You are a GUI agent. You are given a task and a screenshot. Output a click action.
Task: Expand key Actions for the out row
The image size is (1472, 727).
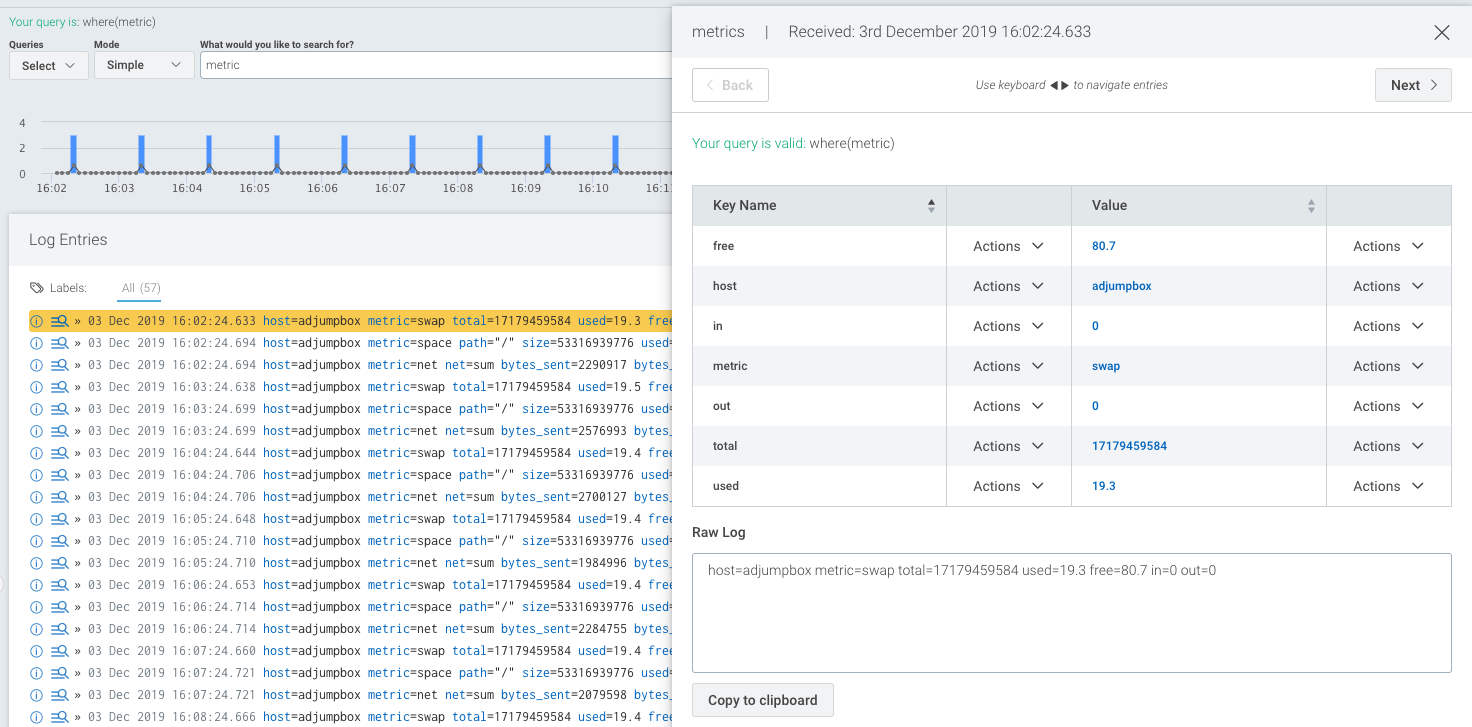[x=1008, y=406]
